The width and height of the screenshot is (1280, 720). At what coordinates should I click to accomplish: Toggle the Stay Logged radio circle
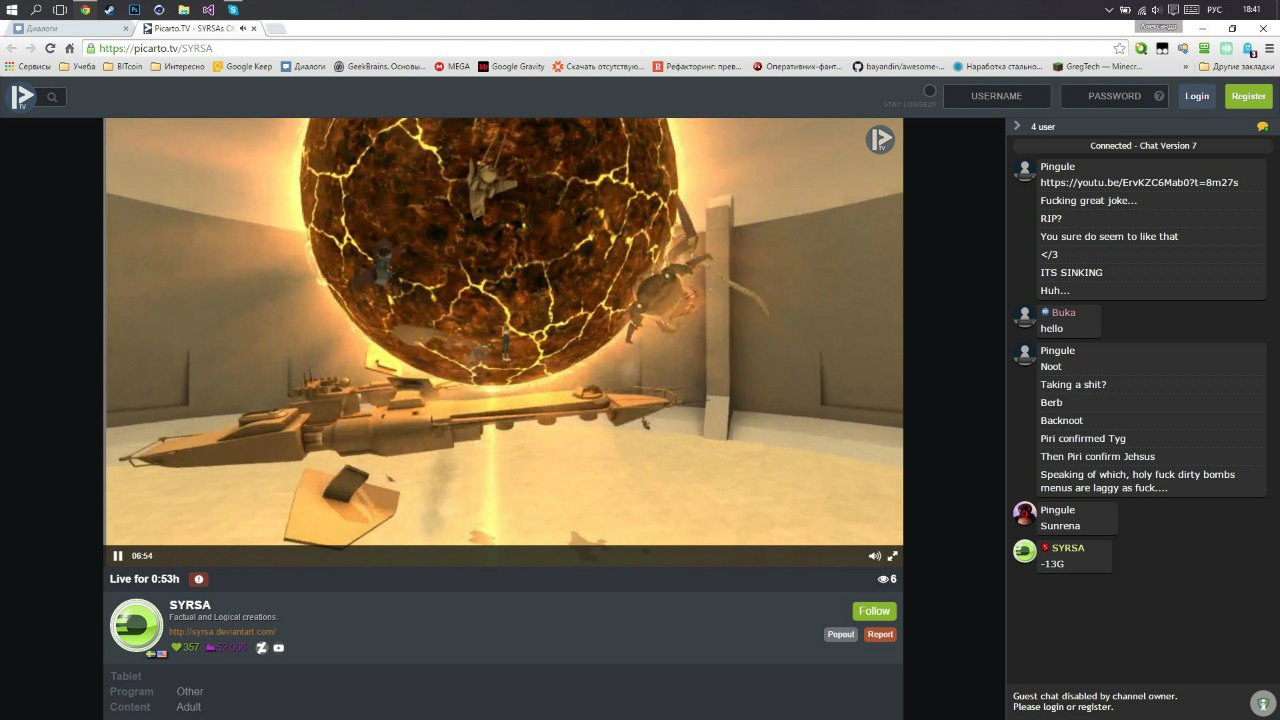pyautogui.click(x=929, y=91)
